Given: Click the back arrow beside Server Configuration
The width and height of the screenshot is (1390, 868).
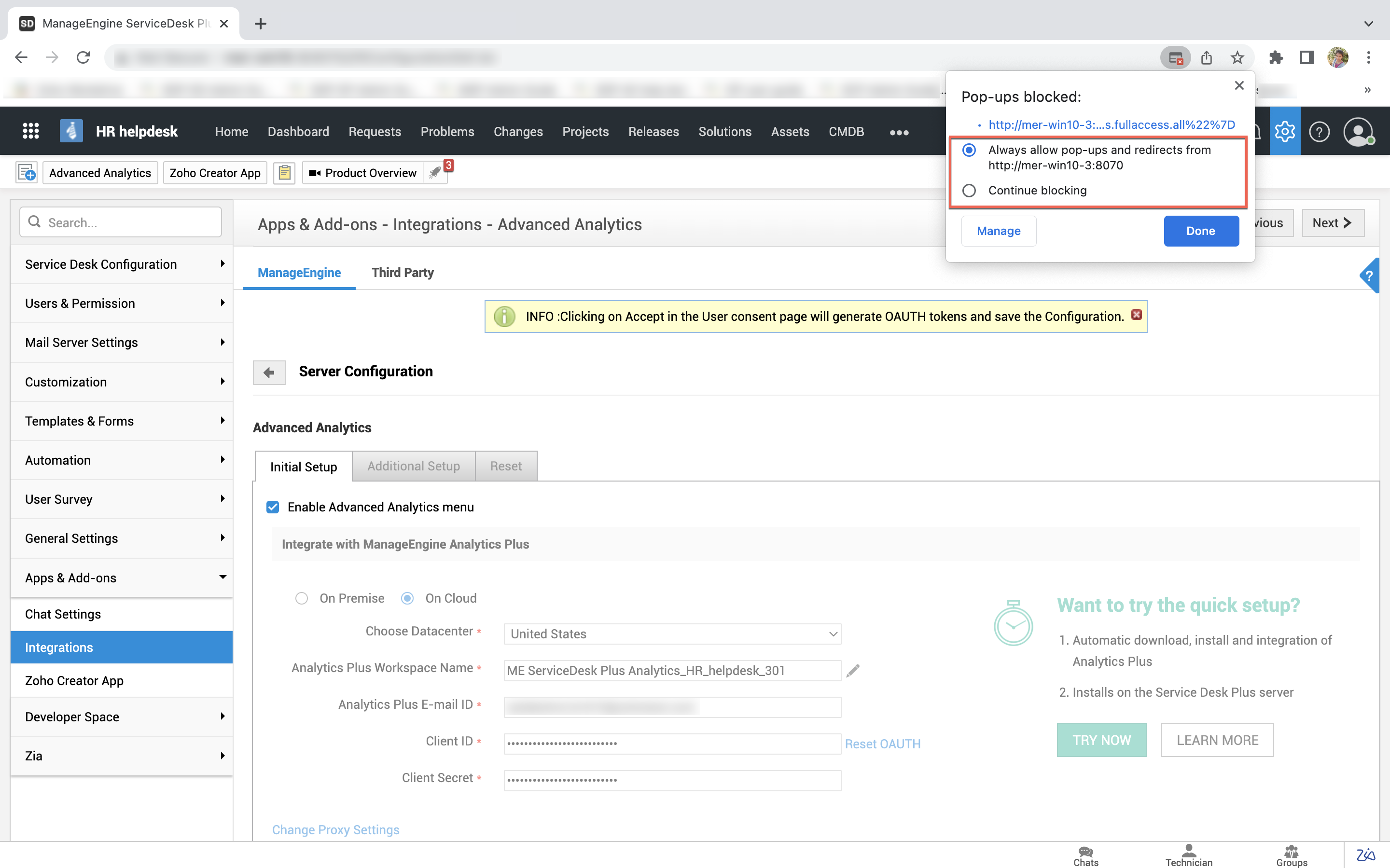Looking at the screenshot, I should pyautogui.click(x=269, y=372).
